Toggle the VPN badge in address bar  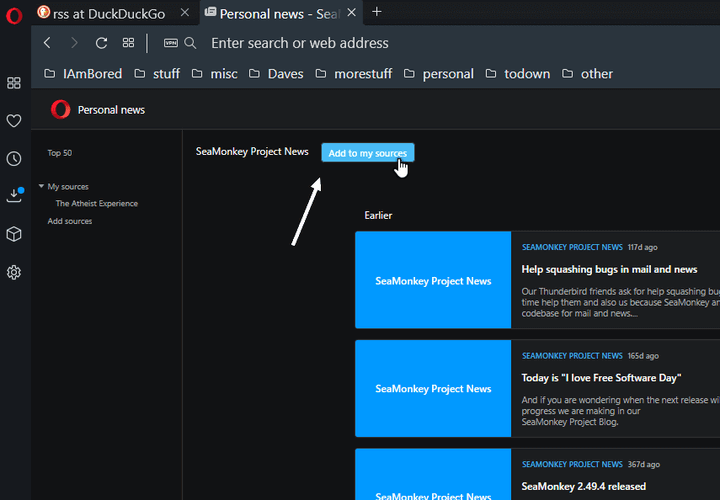coord(171,43)
